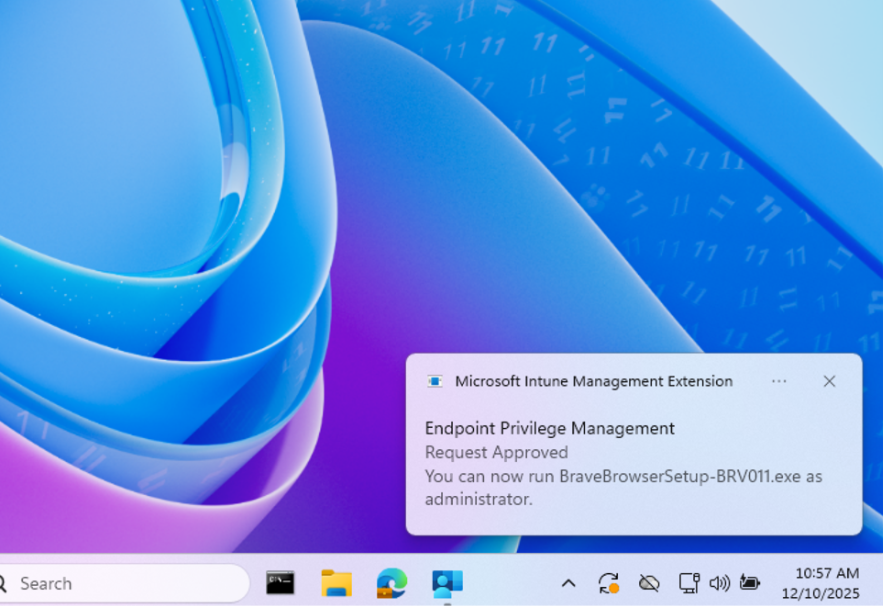The height and width of the screenshot is (606, 883).
Task: Open Command Prompt from the taskbar
Action: (280, 583)
